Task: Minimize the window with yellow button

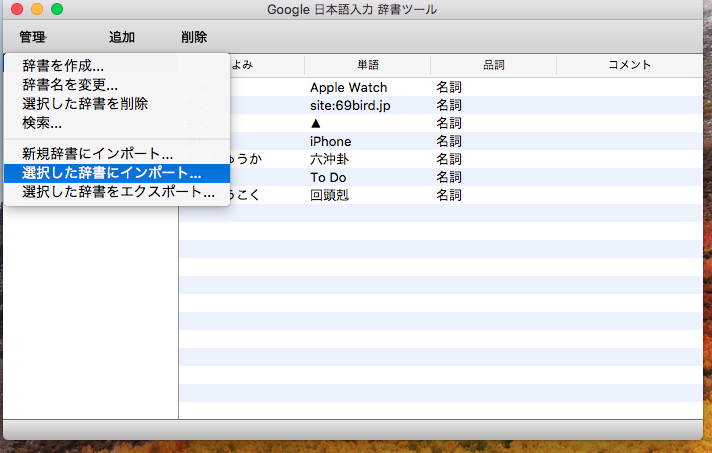Action: (37, 9)
